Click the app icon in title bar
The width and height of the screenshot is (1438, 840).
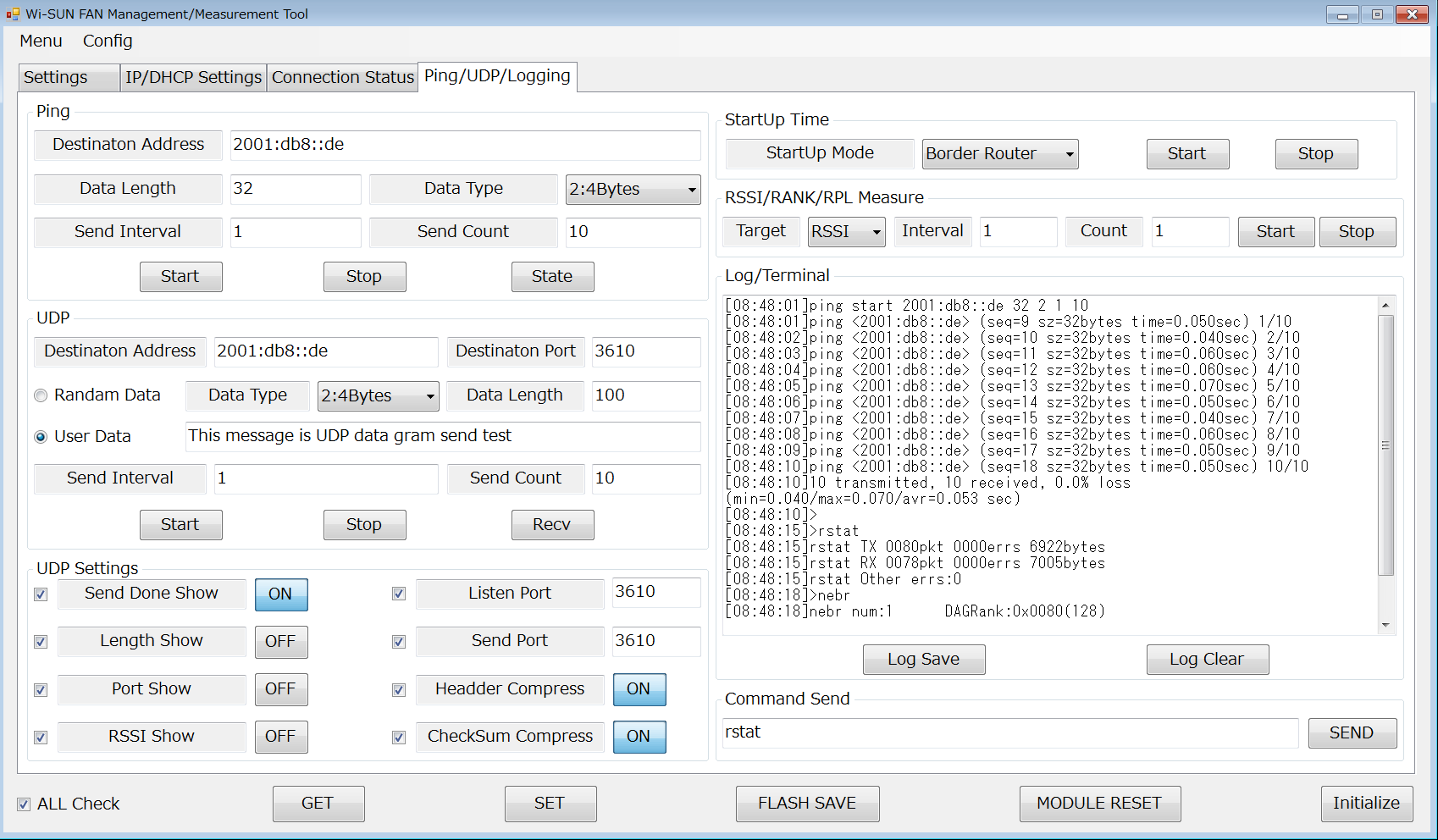click(x=13, y=14)
